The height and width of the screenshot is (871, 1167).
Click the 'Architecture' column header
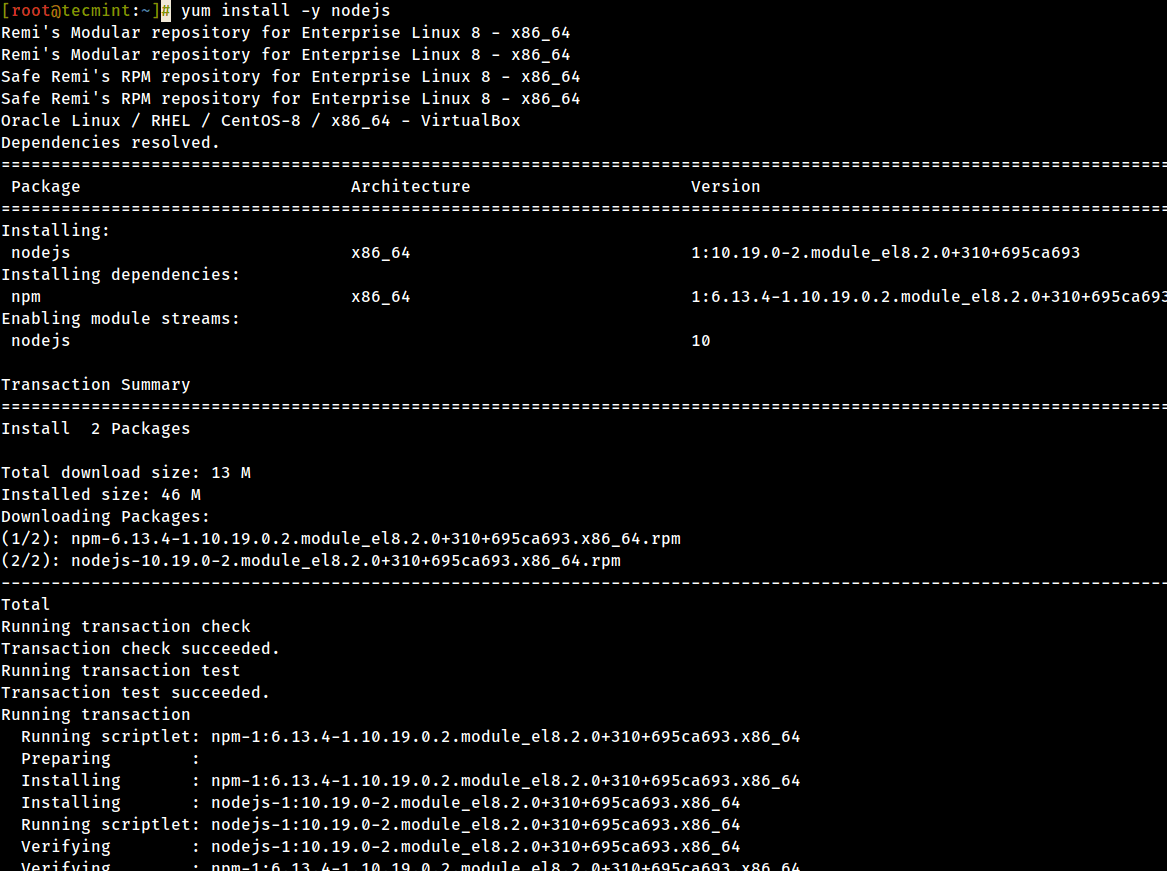[x=410, y=187]
